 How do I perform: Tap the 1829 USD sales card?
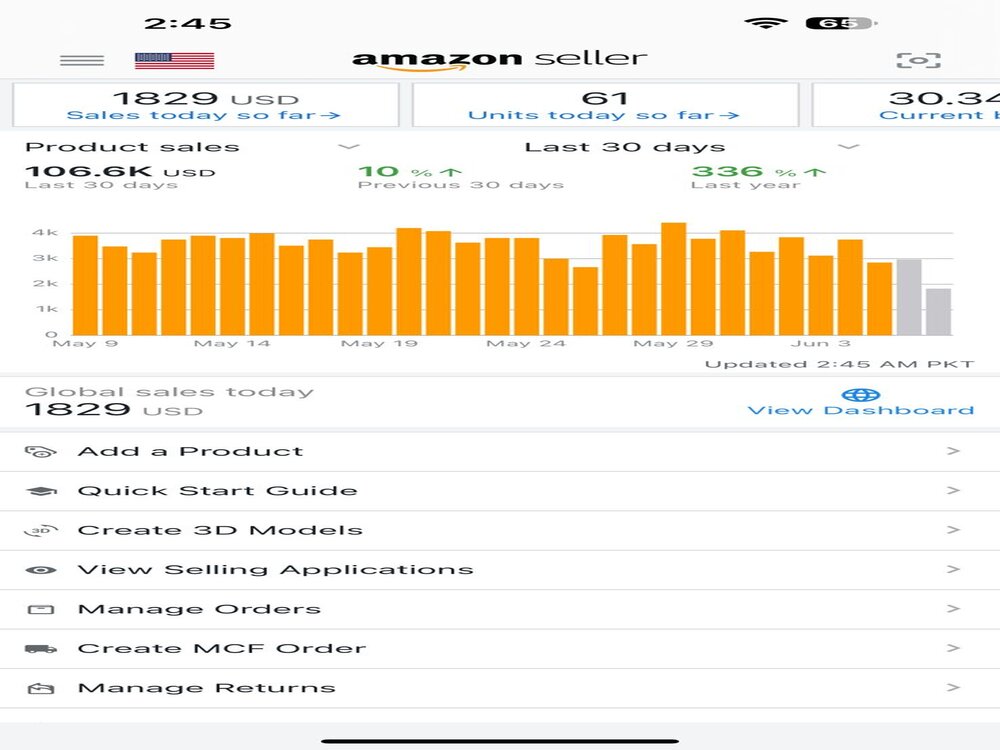tap(205, 105)
